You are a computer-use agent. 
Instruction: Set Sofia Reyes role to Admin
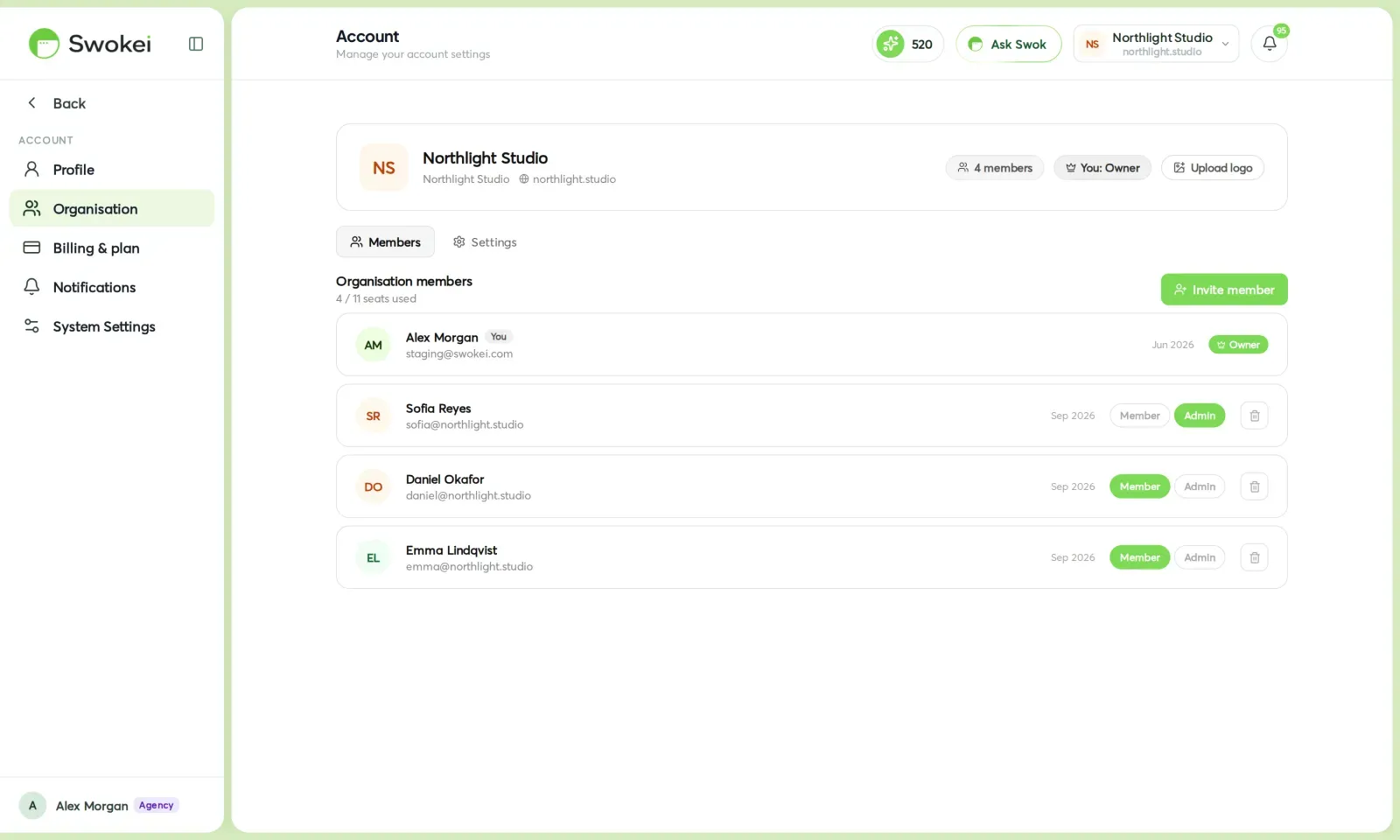(1200, 416)
